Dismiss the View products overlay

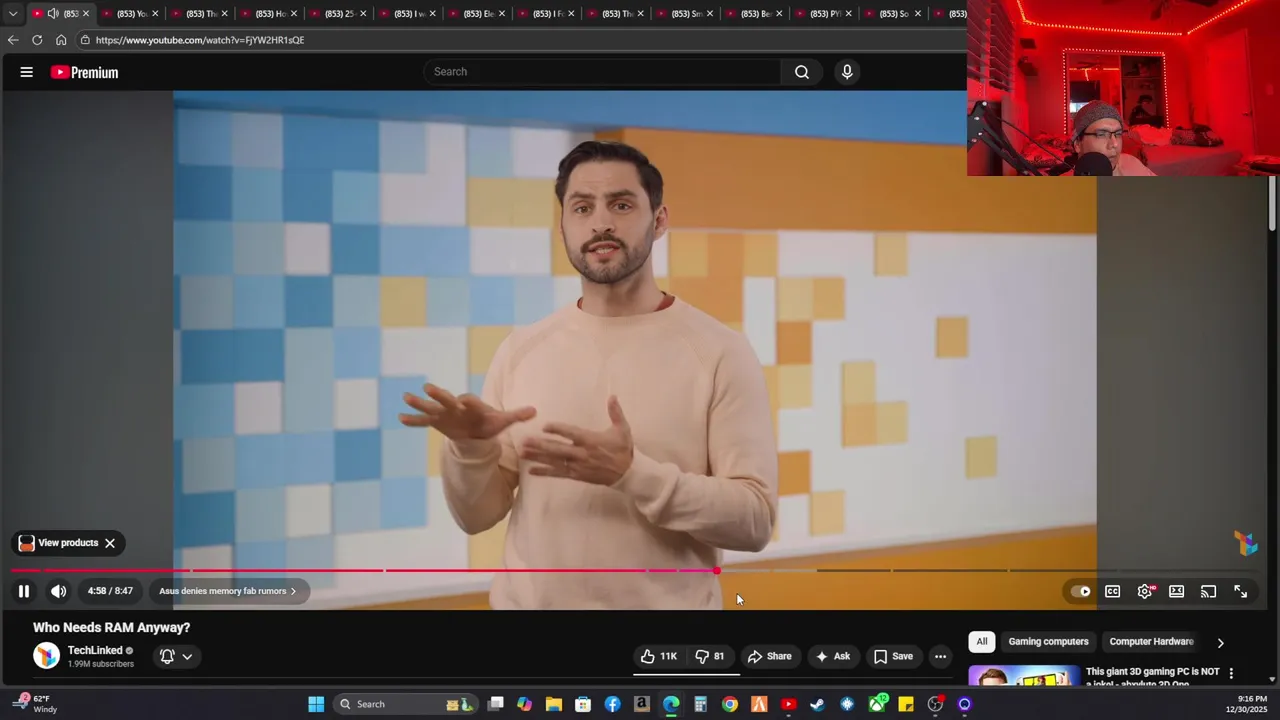[110, 543]
